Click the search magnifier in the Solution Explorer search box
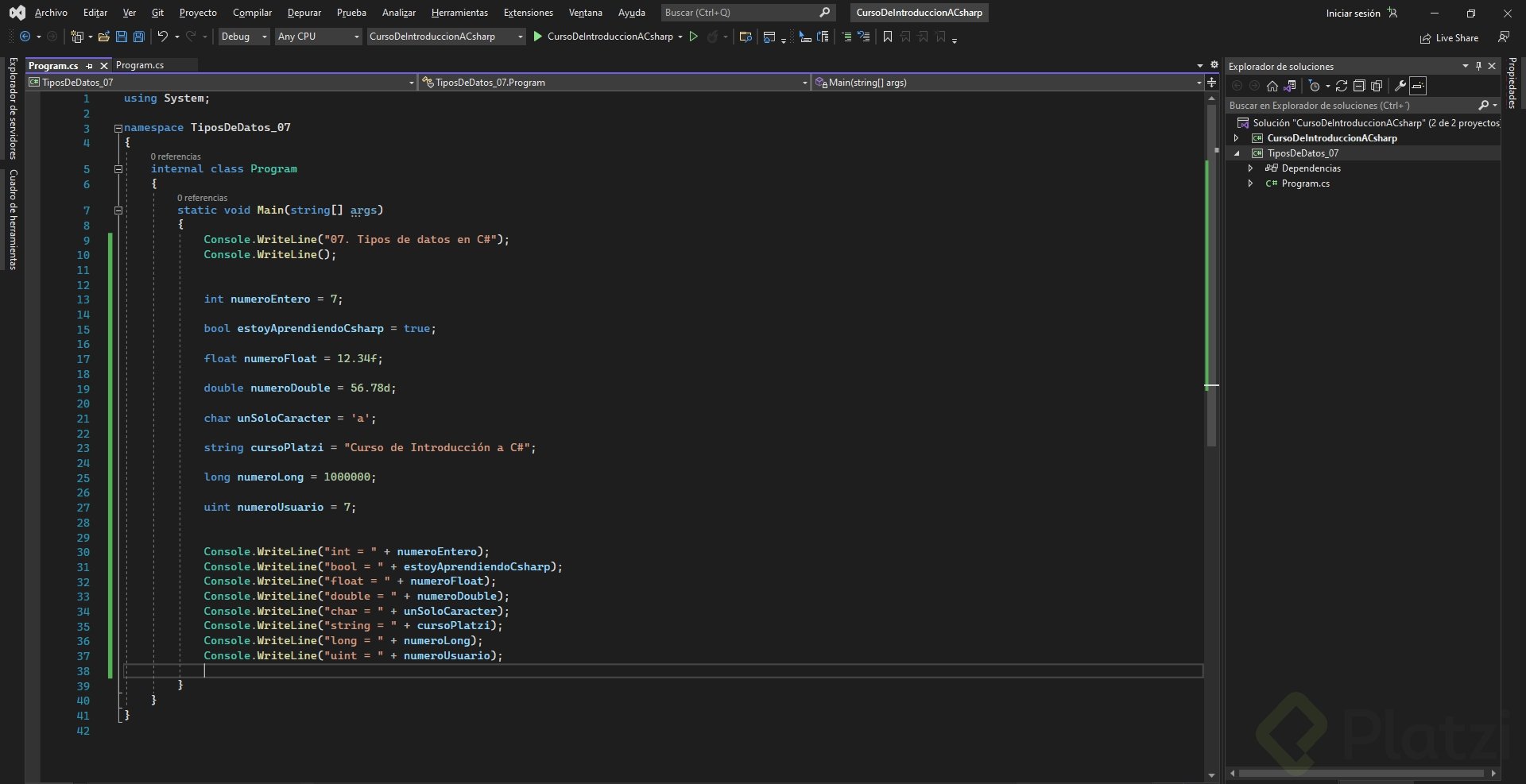Viewport: 1526px width, 784px height. click(1483, 105)
